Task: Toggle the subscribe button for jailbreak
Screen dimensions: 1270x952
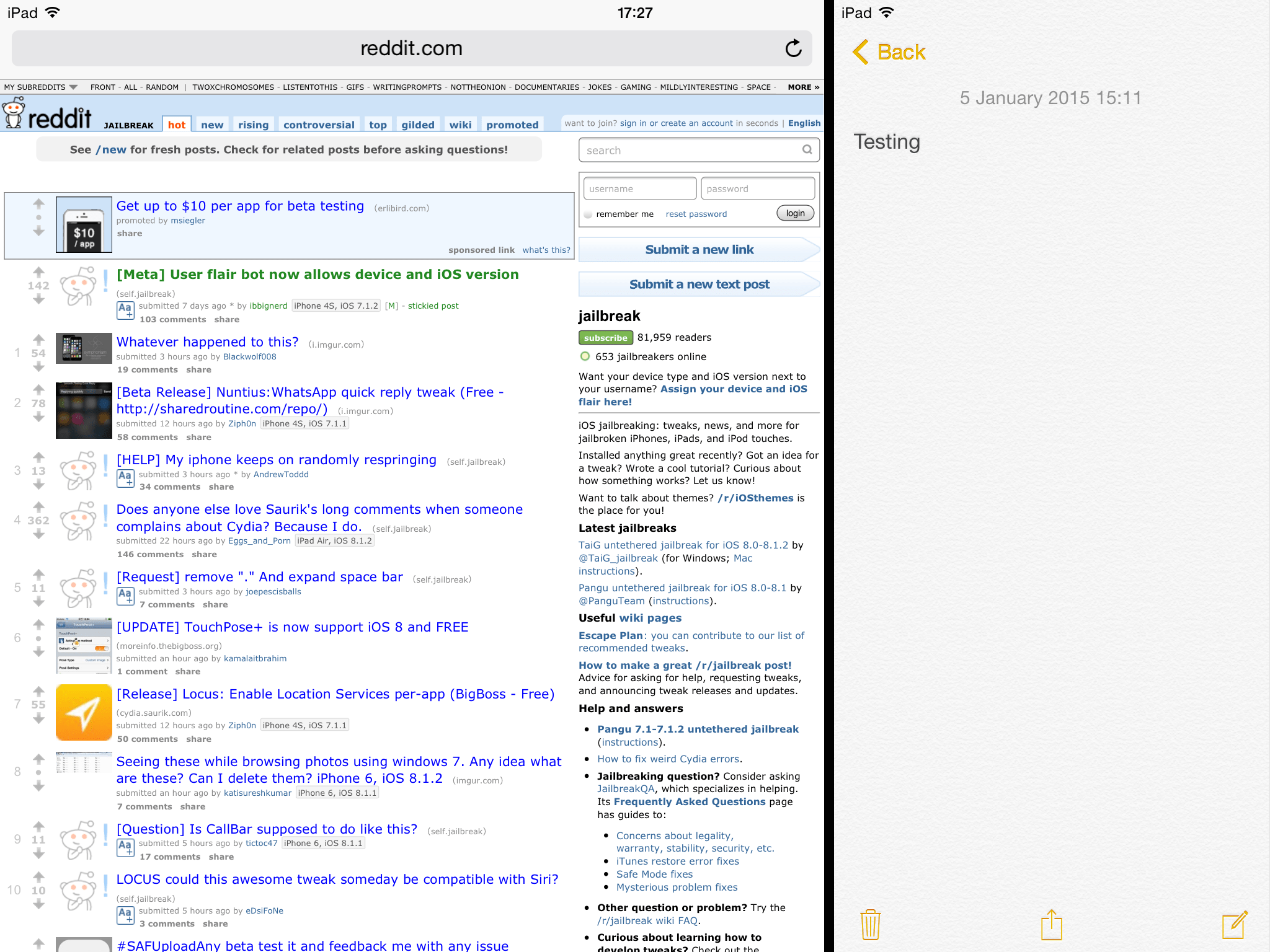Action: pyautogui.click(x=605, y=337)
